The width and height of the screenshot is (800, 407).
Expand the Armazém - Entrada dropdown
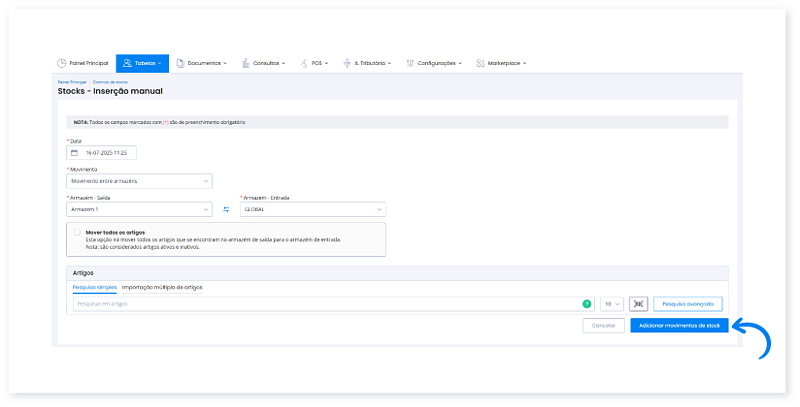point(311,209)
